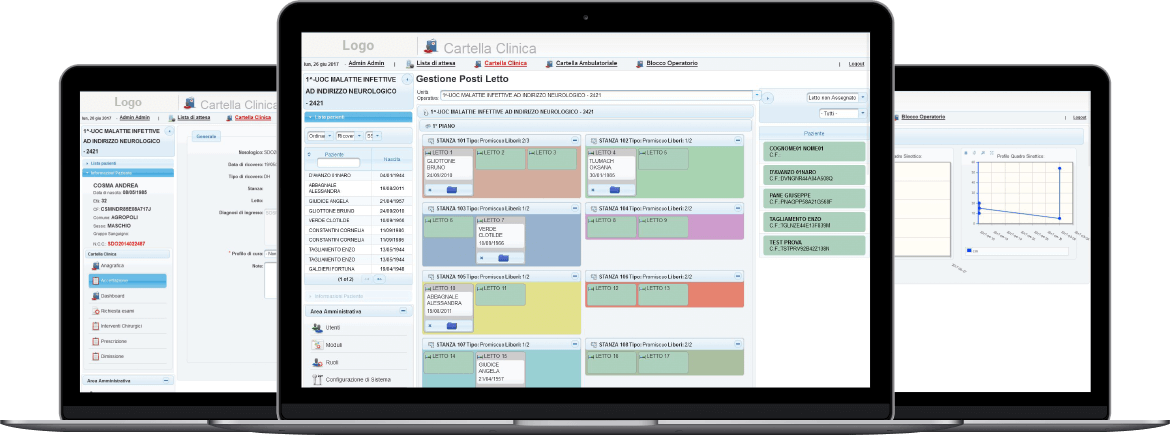
Task: Remove patient from LETTO 4 with x icon
Action: point(592,190)
